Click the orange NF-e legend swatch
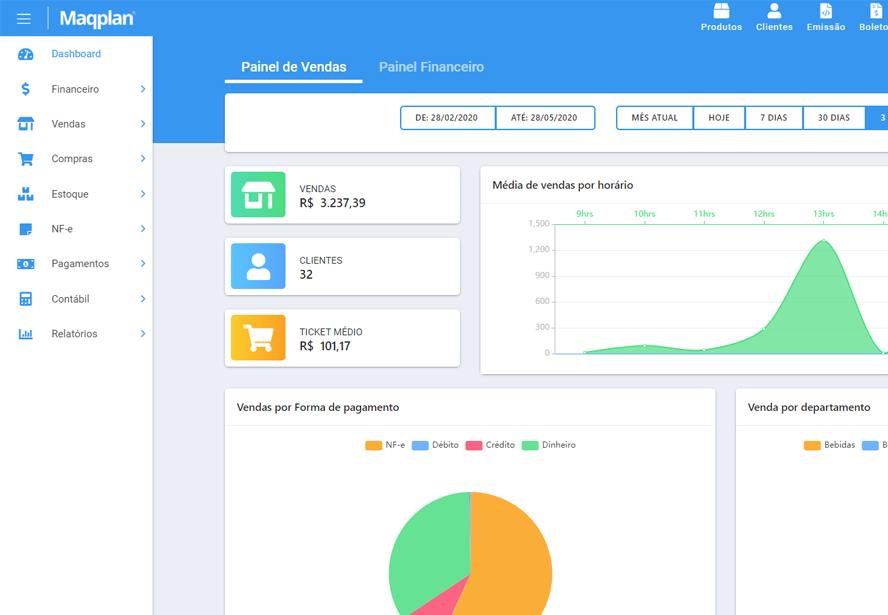 pyautogui.click(x=373, y=445)
